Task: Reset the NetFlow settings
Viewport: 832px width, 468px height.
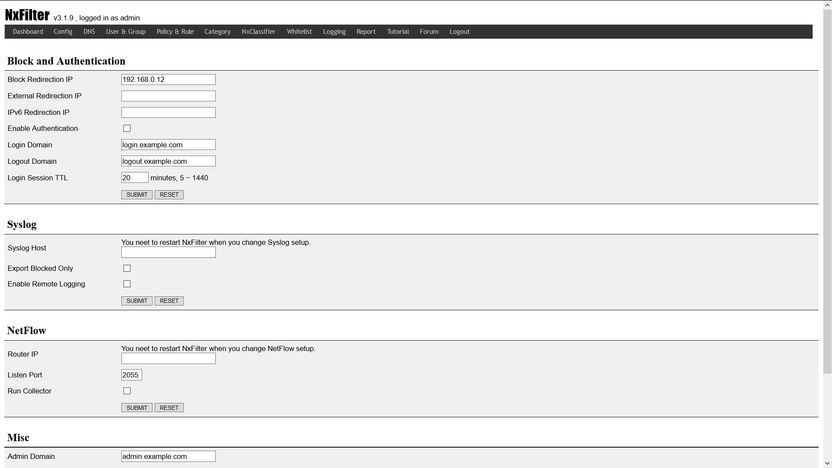Action: click(x=169, y=408)
